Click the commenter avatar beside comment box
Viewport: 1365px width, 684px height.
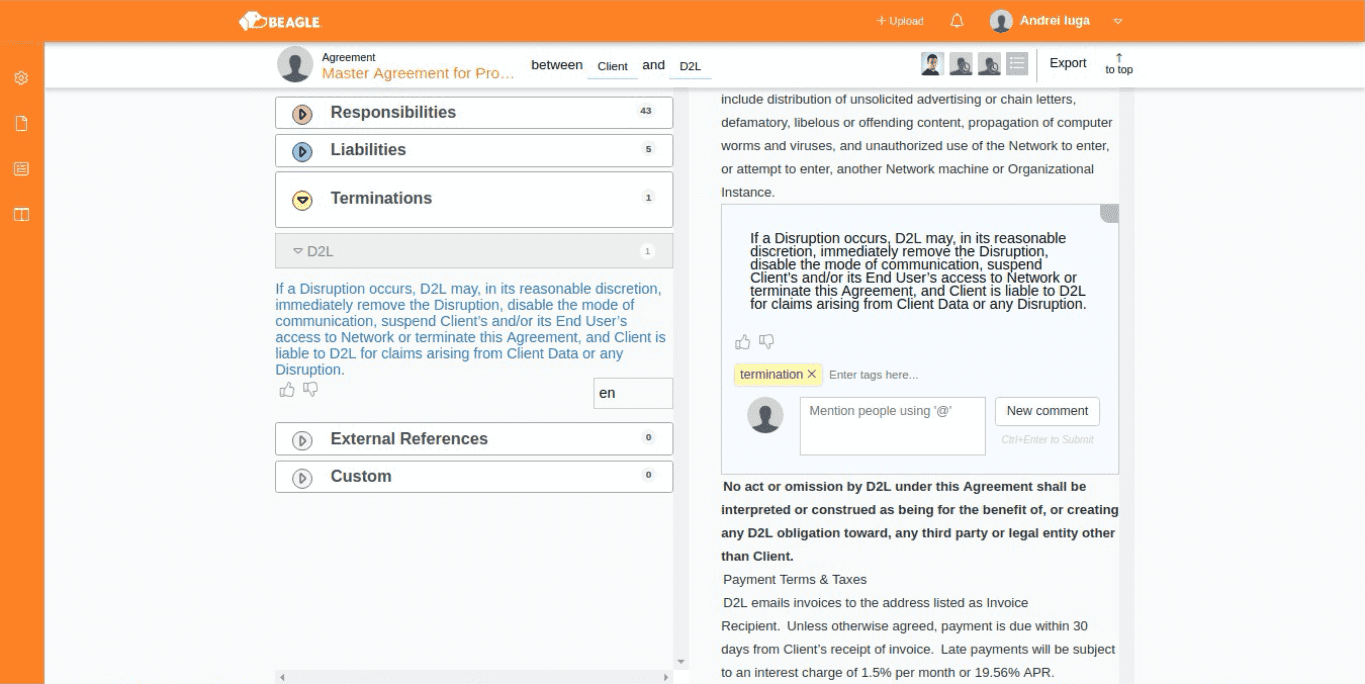[766, 415]
